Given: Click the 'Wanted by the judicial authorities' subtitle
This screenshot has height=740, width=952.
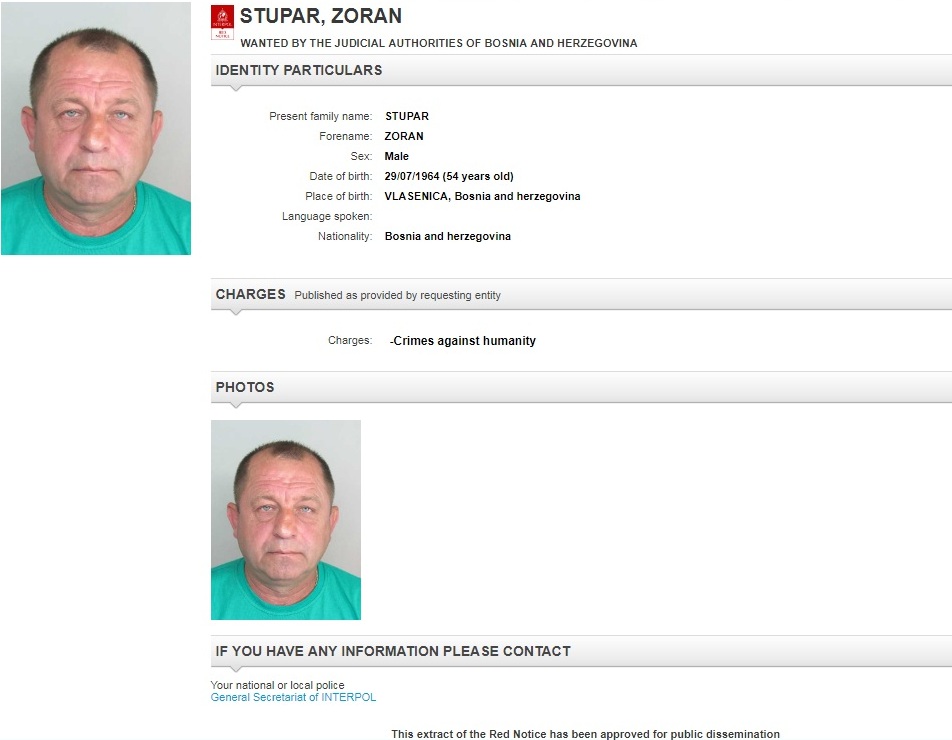Looking at the screenshot, I should (439, 43).
